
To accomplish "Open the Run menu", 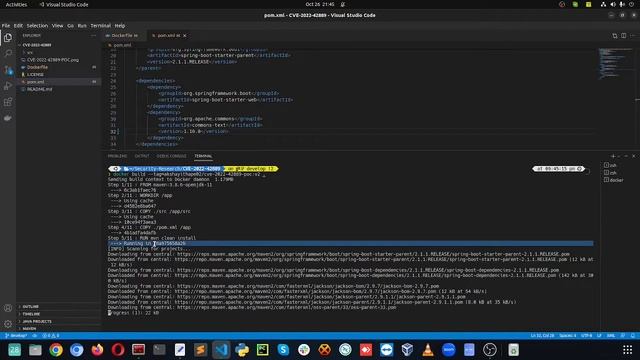I will point(82,25).
